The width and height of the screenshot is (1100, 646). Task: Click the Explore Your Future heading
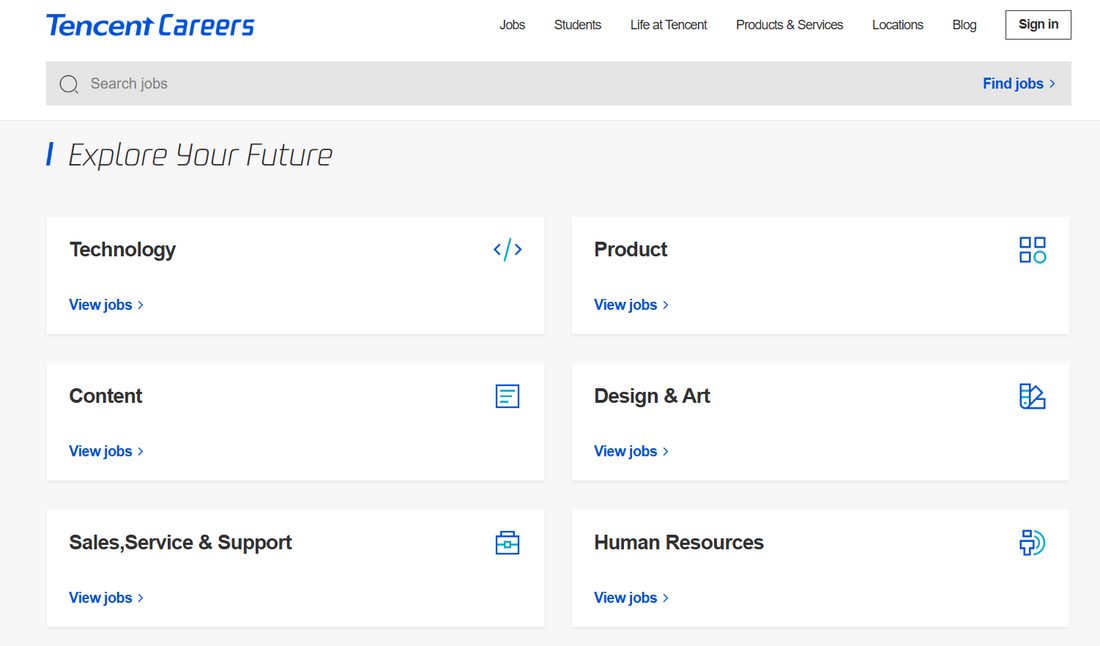point(200,156)
